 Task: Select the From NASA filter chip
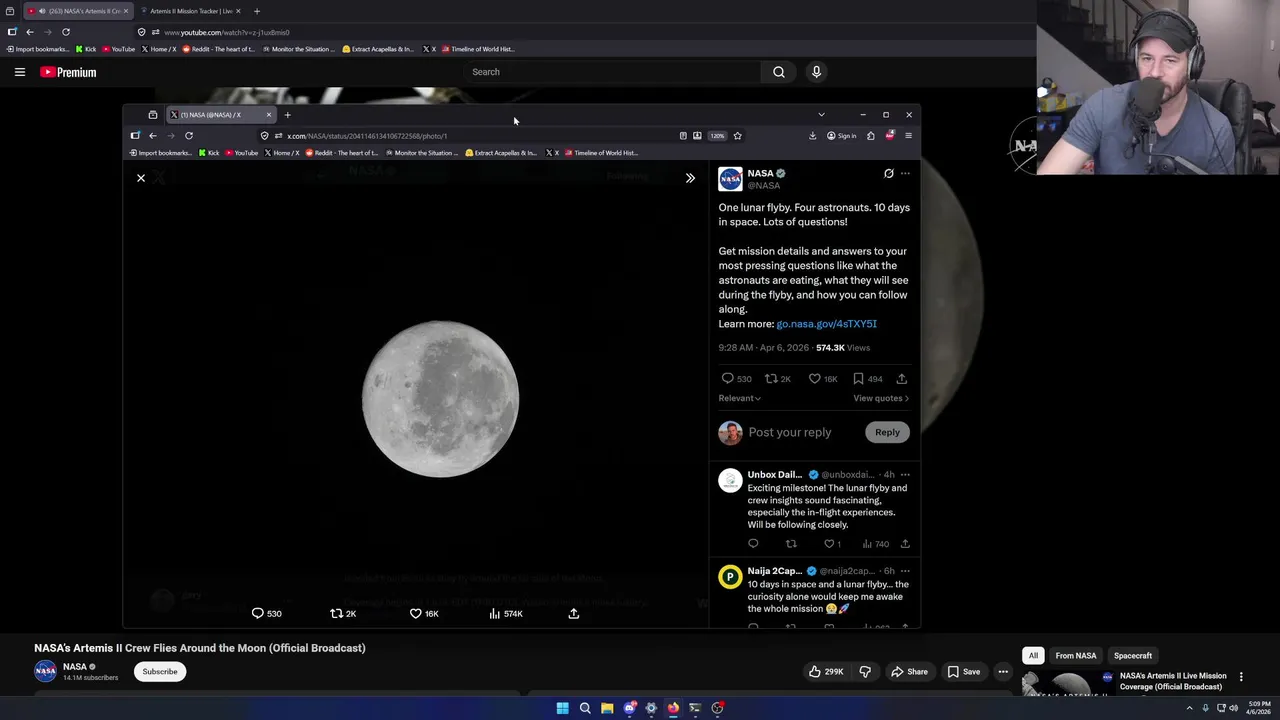(1076, 656)
